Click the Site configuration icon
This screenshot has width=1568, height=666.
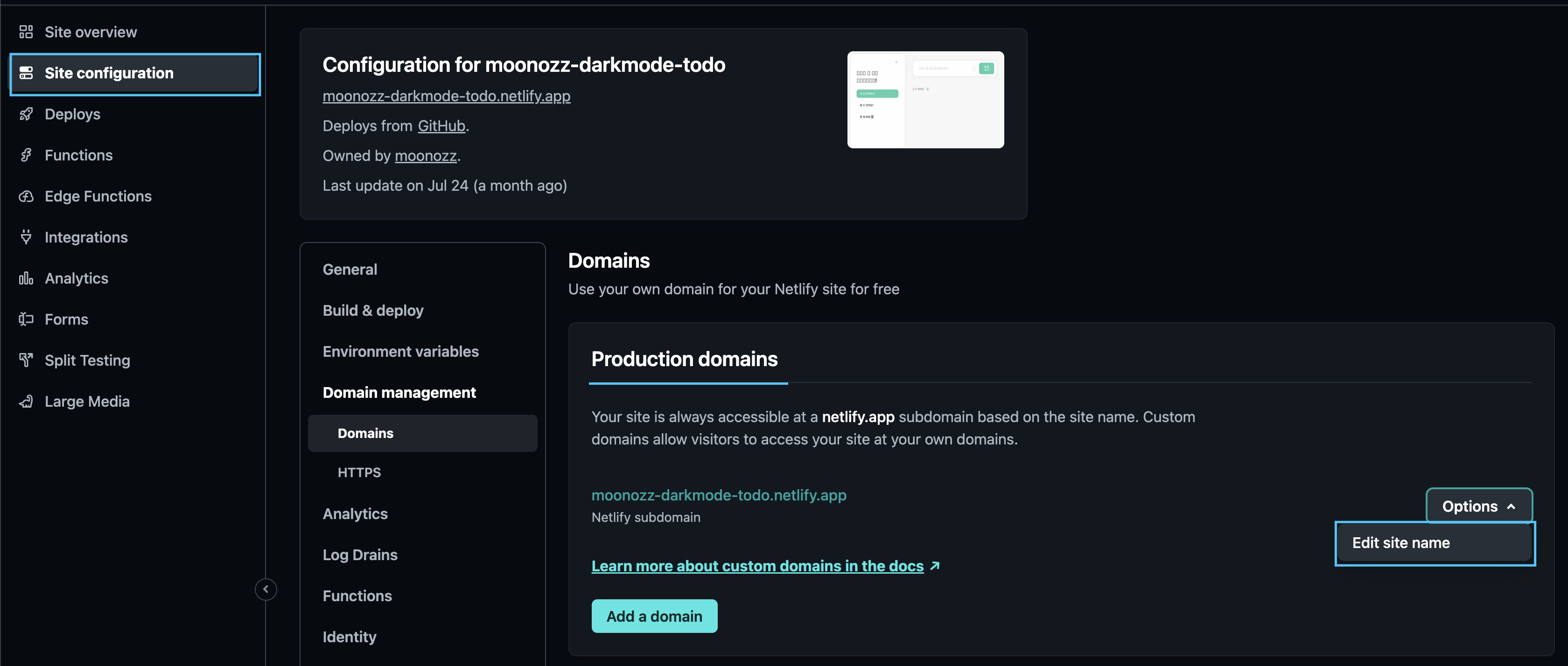[26, 73]
